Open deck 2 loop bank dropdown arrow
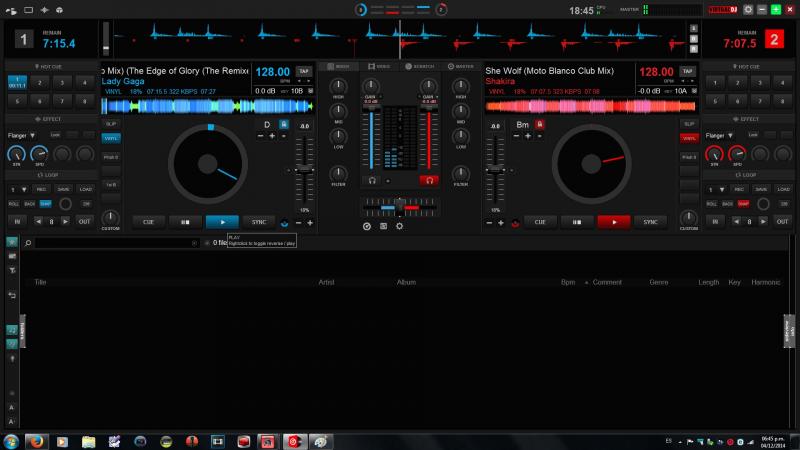The image size is (800, 450). [x=722, y=189]
